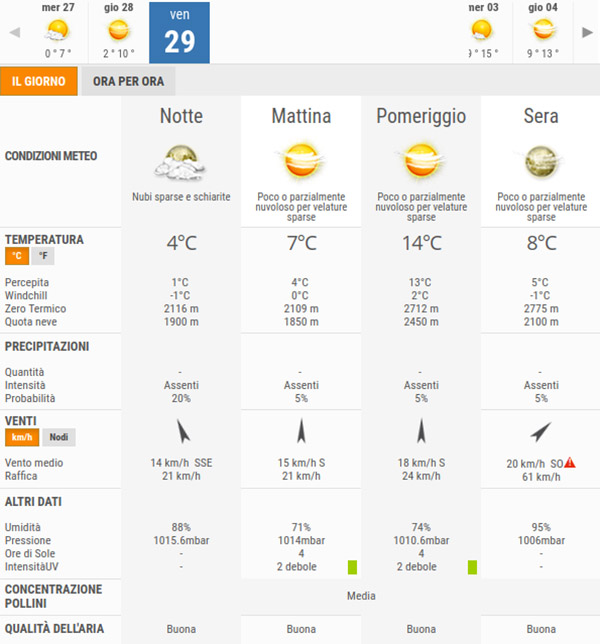Switch temperature units to °F
Viewport: 600px width, 644px height.
pyautogui.click(x=43, y=256)
